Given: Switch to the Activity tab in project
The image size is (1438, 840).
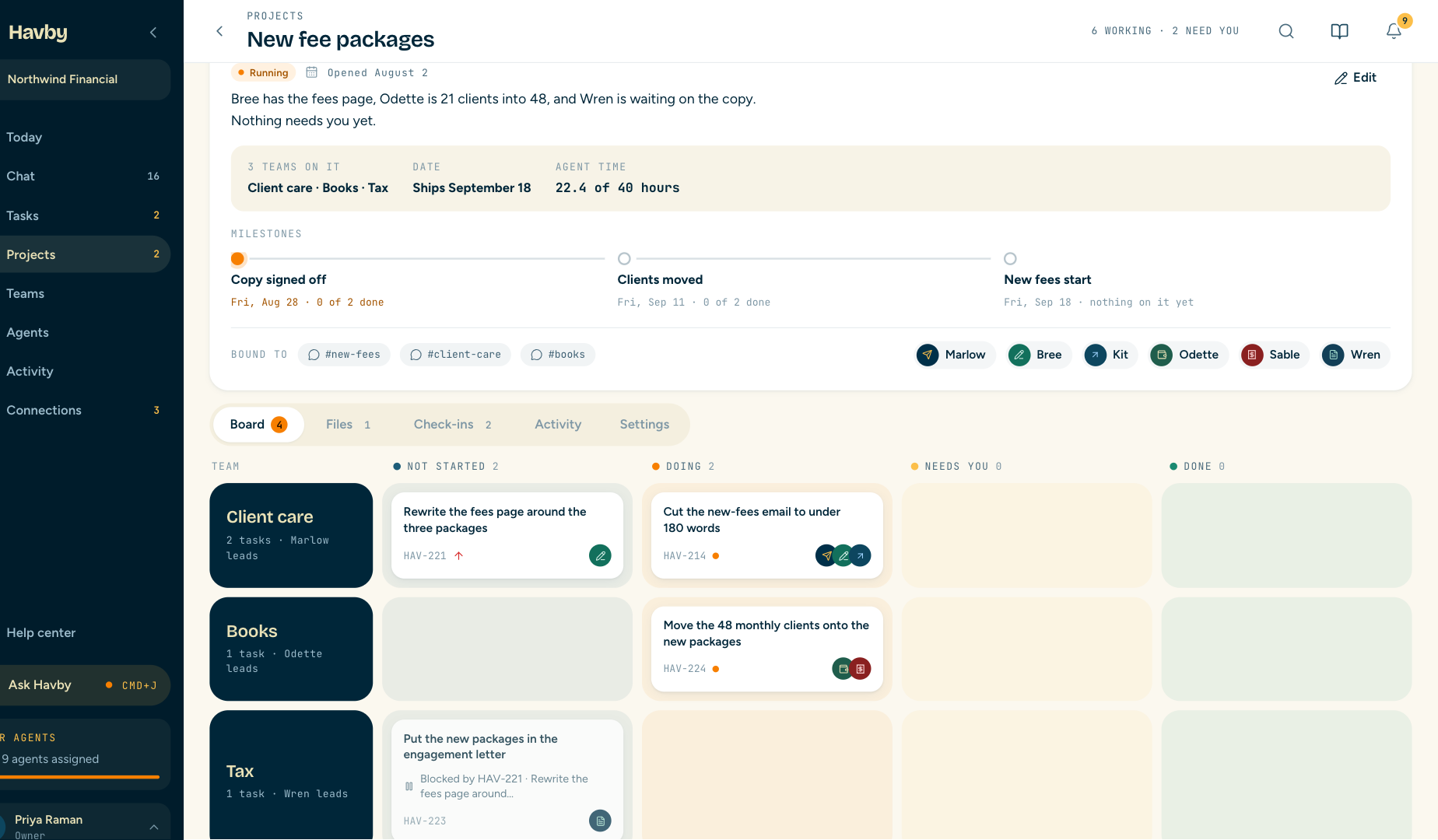Looking at the screenshot, I should [558, 425].
